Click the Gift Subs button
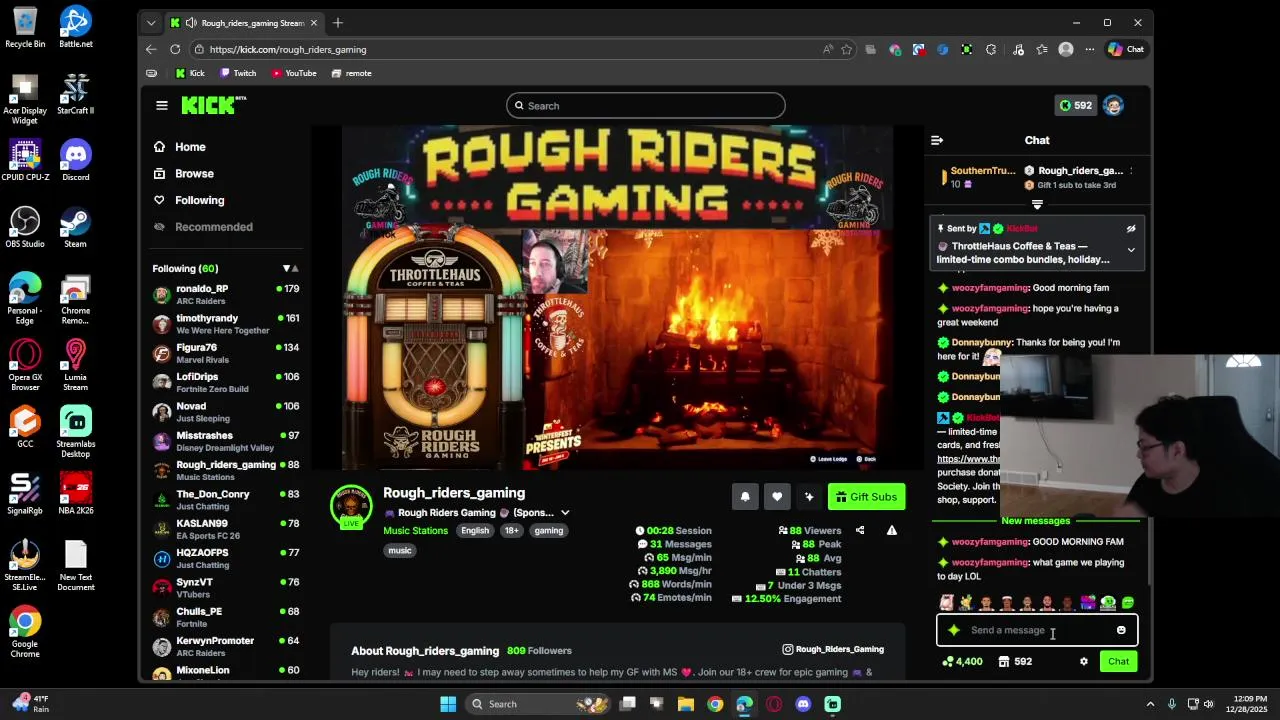The width and height of the screenshot is (1280, 720). [866, 497]
